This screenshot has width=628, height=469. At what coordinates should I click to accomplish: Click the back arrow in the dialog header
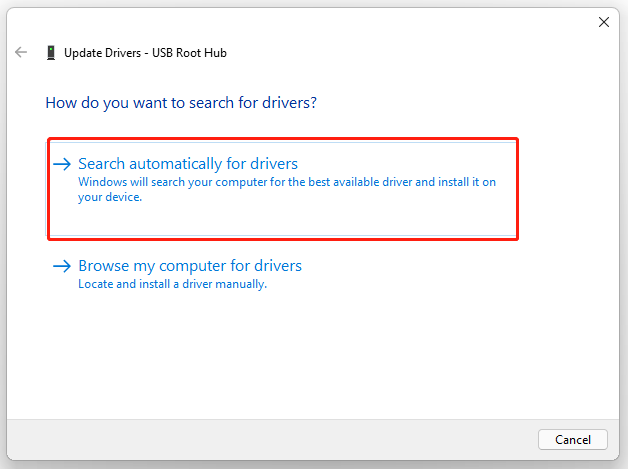[x=21, y=52]
